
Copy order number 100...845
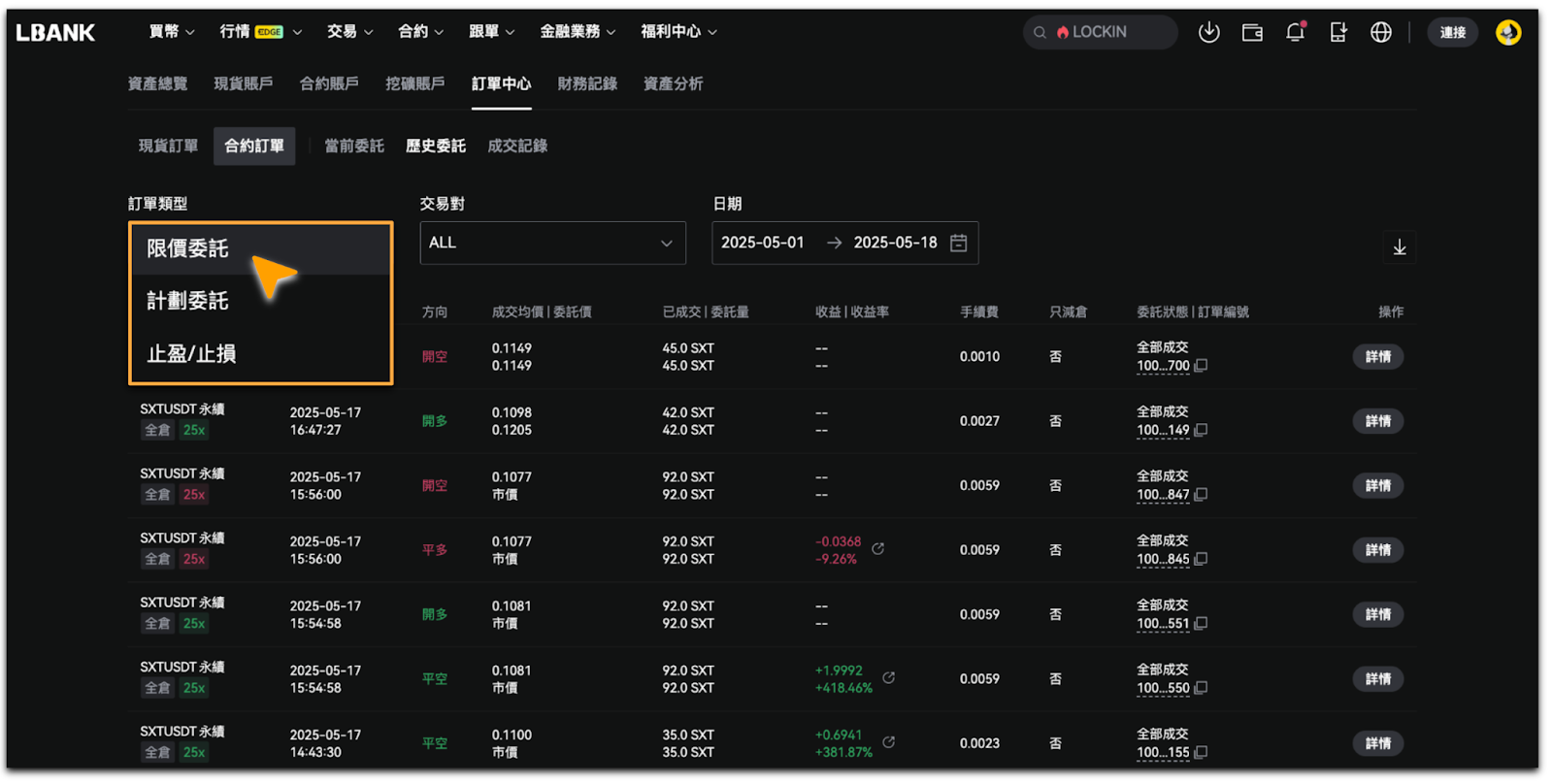tap(1201, 559)
